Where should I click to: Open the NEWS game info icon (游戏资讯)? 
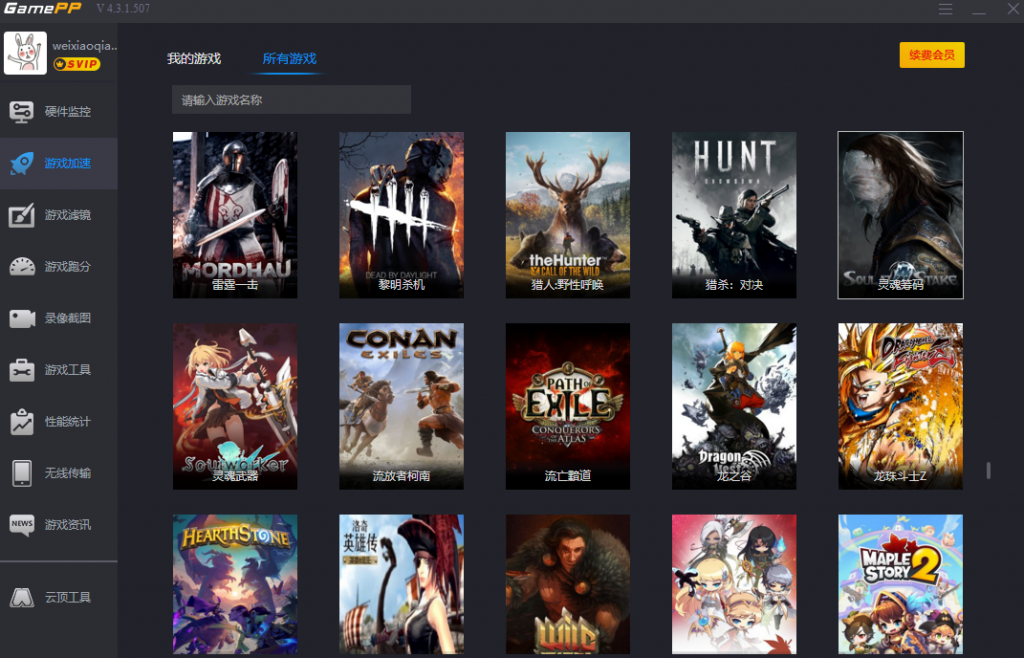coord(22,525)
